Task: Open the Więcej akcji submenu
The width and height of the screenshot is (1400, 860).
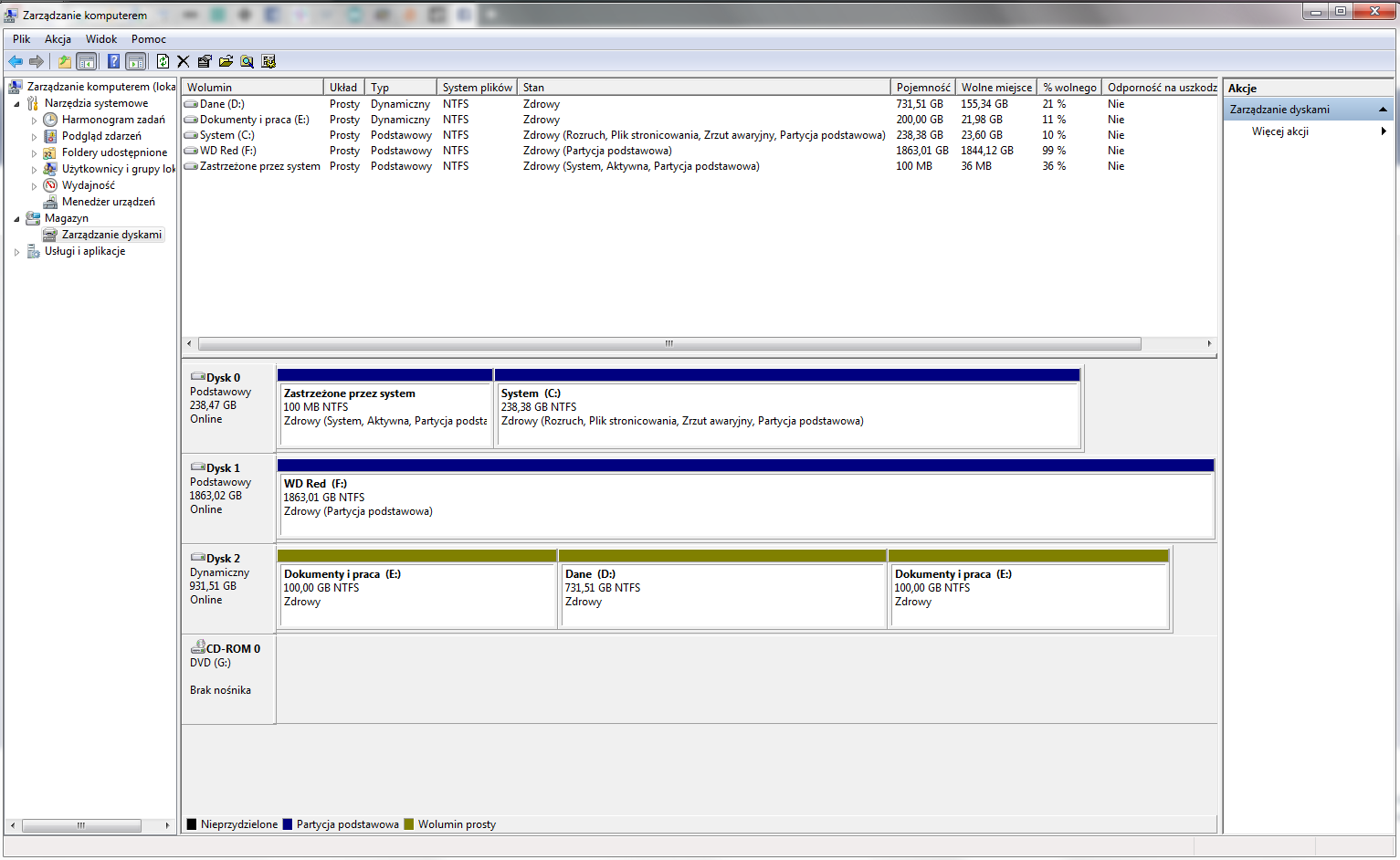Action: [x=1309, y=131]
